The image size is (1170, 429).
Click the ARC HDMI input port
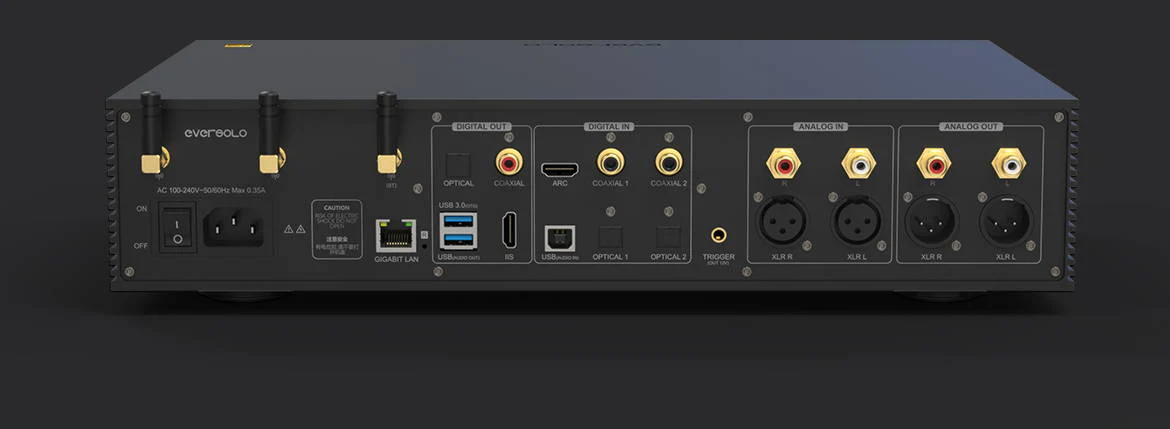[x=560, y=169]
